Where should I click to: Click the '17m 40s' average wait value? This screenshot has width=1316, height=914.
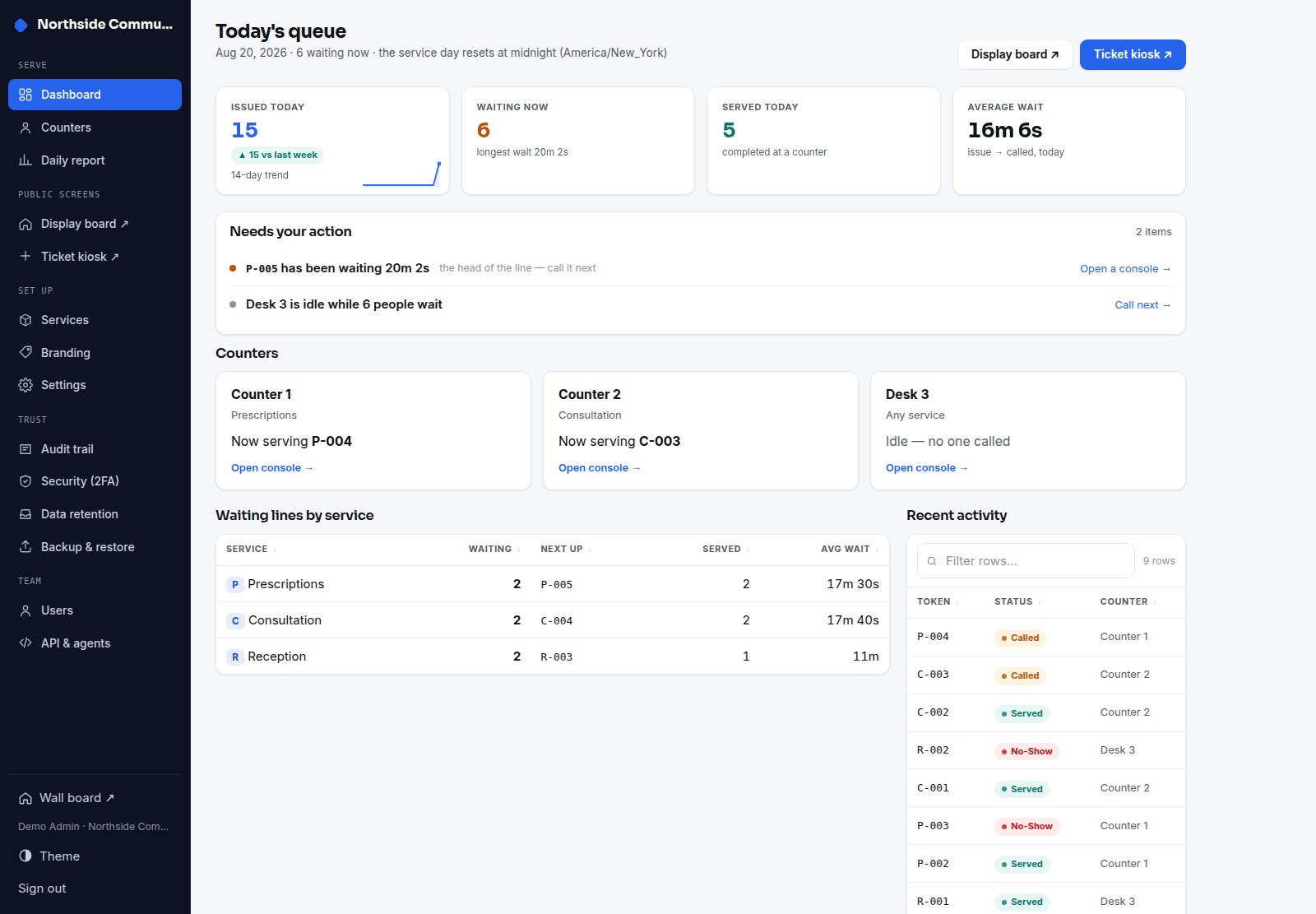[x=853, y=620]
